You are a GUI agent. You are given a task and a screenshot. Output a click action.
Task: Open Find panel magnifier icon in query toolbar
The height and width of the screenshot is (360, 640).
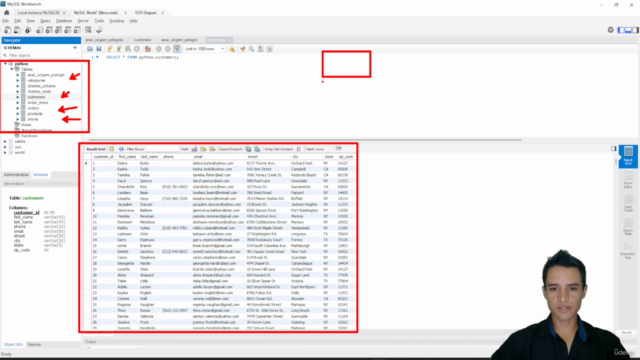(x=251, y=49)
